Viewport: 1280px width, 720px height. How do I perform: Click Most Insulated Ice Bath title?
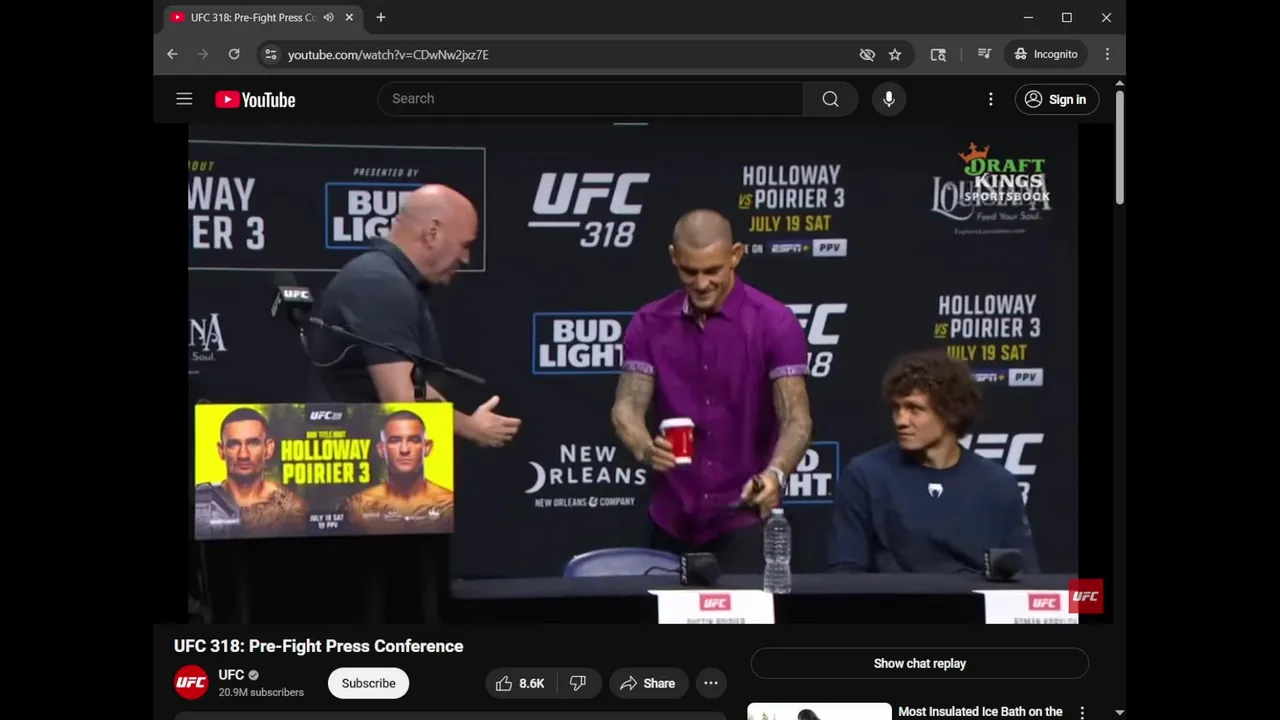980,712
